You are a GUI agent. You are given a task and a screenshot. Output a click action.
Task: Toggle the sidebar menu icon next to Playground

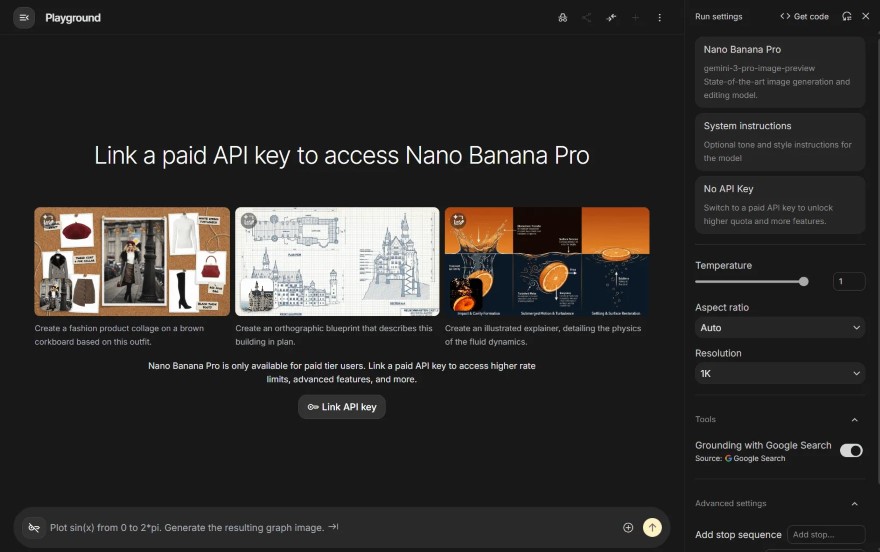(x=24, y=18)
